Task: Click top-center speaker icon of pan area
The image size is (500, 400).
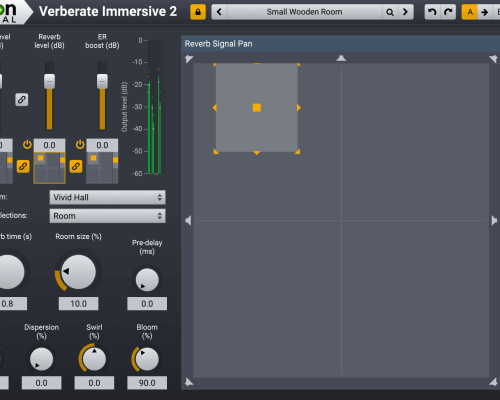Action: pos(341,58)
